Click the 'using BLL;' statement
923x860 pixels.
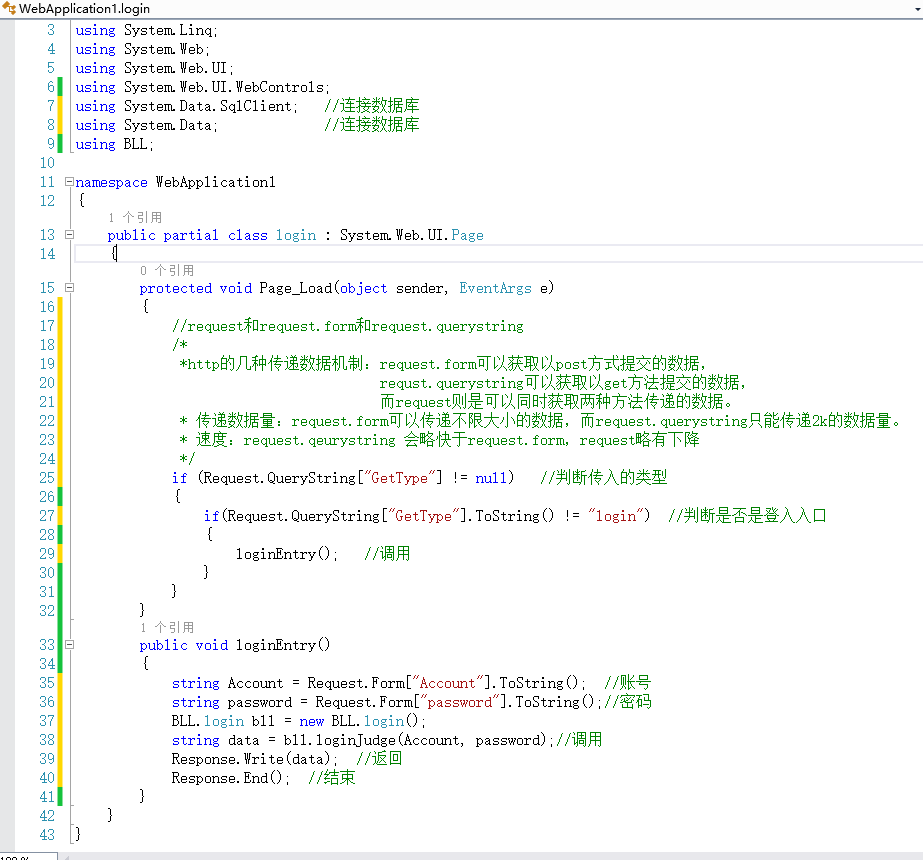114,144
